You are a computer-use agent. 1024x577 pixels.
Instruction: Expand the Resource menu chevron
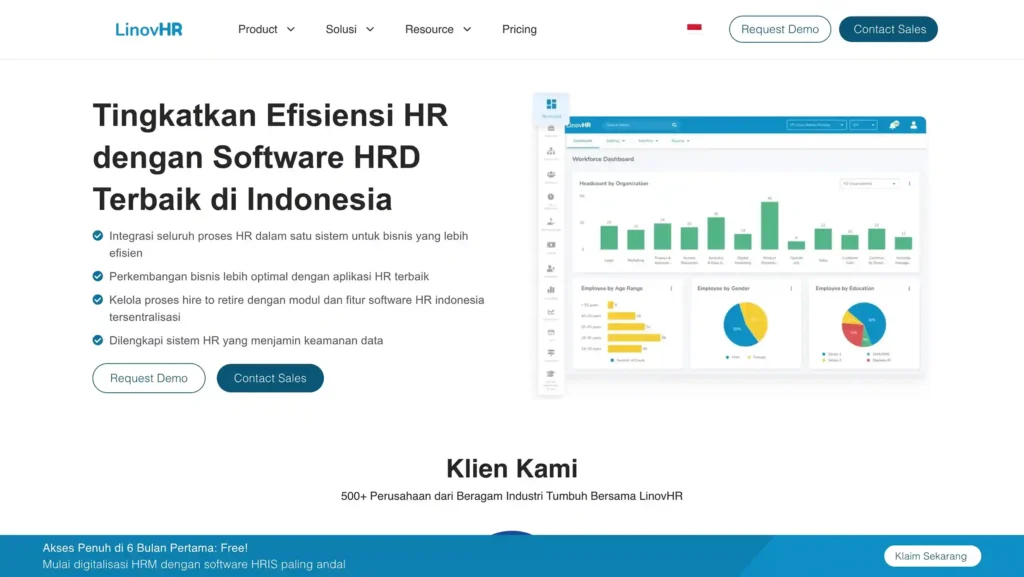point(467,29)
